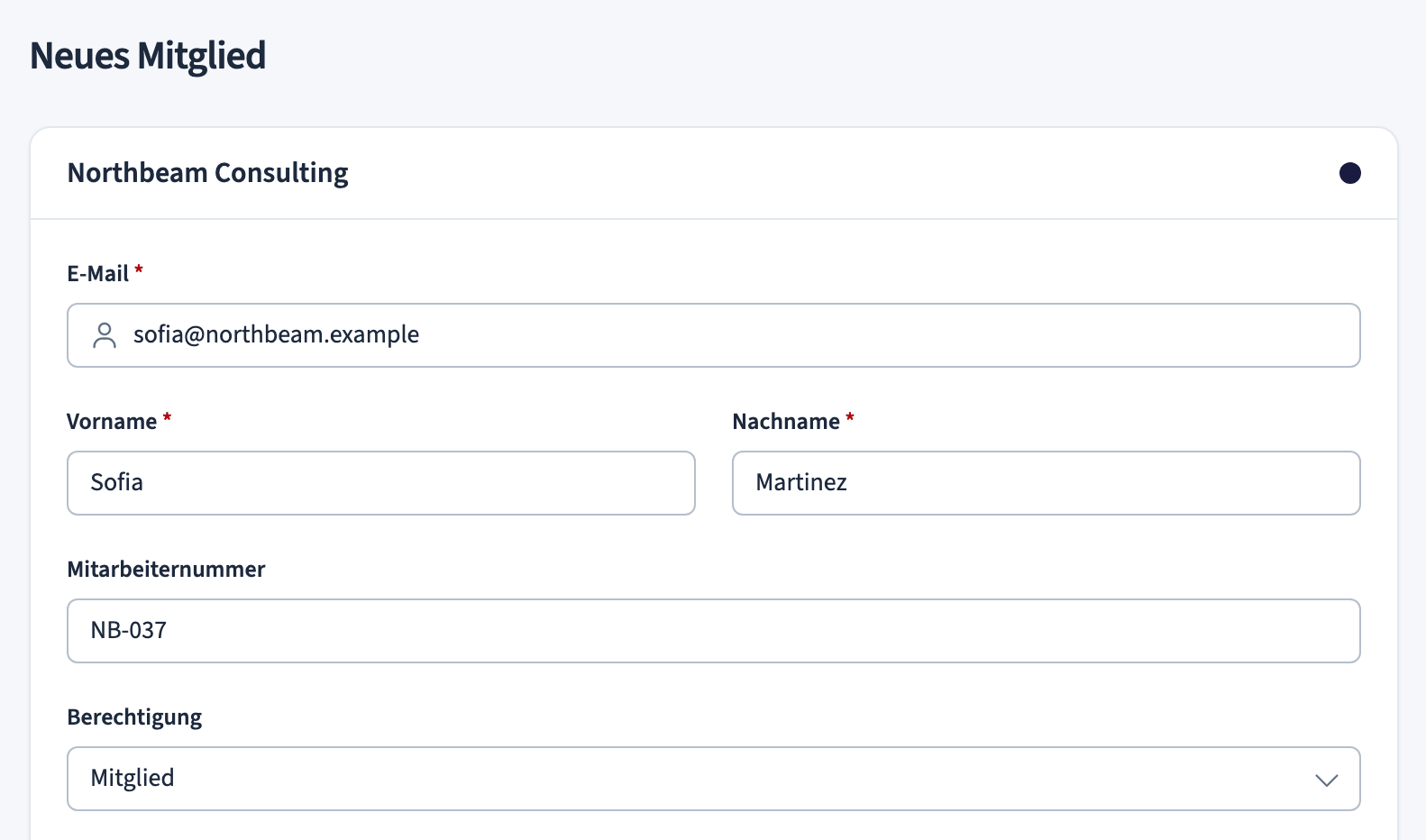
Task: Select the Nachname field containing Martinez
Action: coord(1046,483)
